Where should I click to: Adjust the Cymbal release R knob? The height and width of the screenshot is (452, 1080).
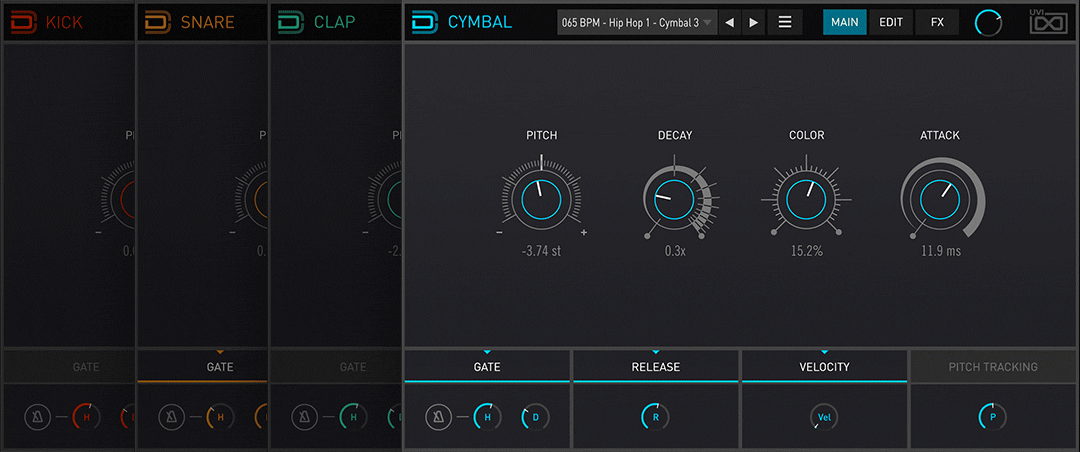click(x=655, y=417)
